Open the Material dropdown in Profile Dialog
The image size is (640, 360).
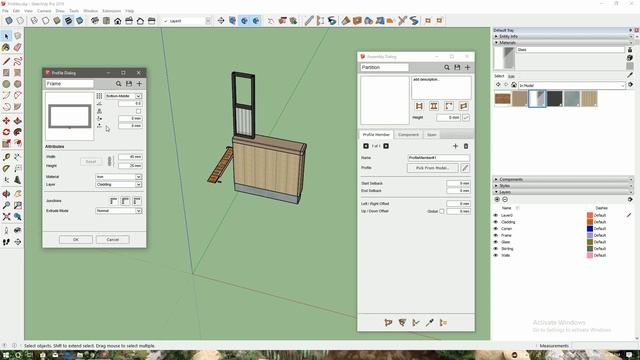[118, 177]
